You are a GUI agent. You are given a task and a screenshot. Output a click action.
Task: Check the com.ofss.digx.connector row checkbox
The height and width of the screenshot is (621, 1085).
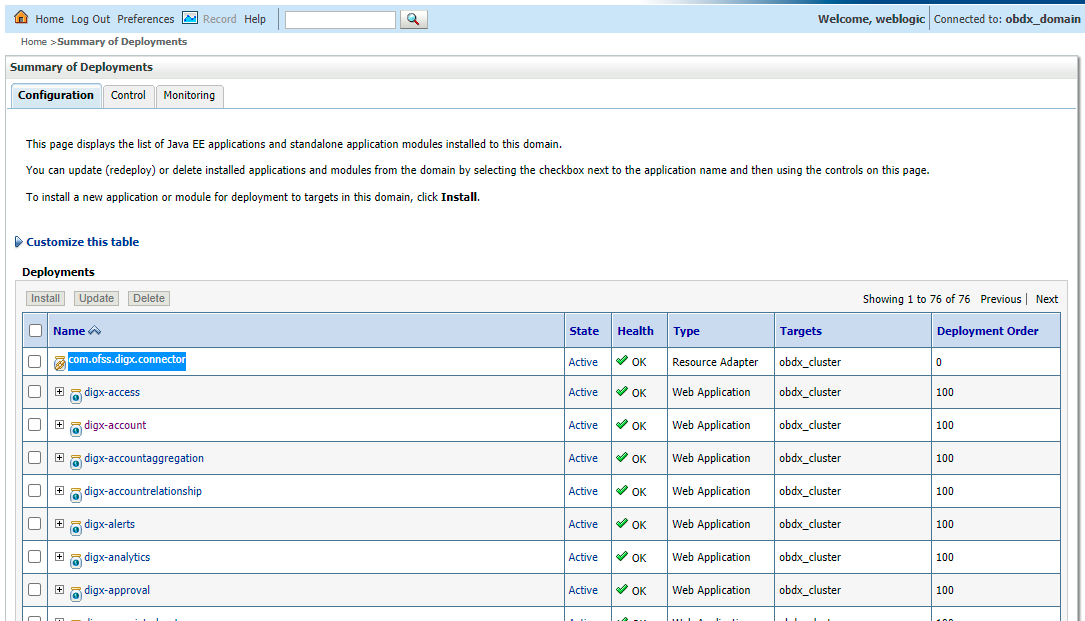tap(35, 361)
